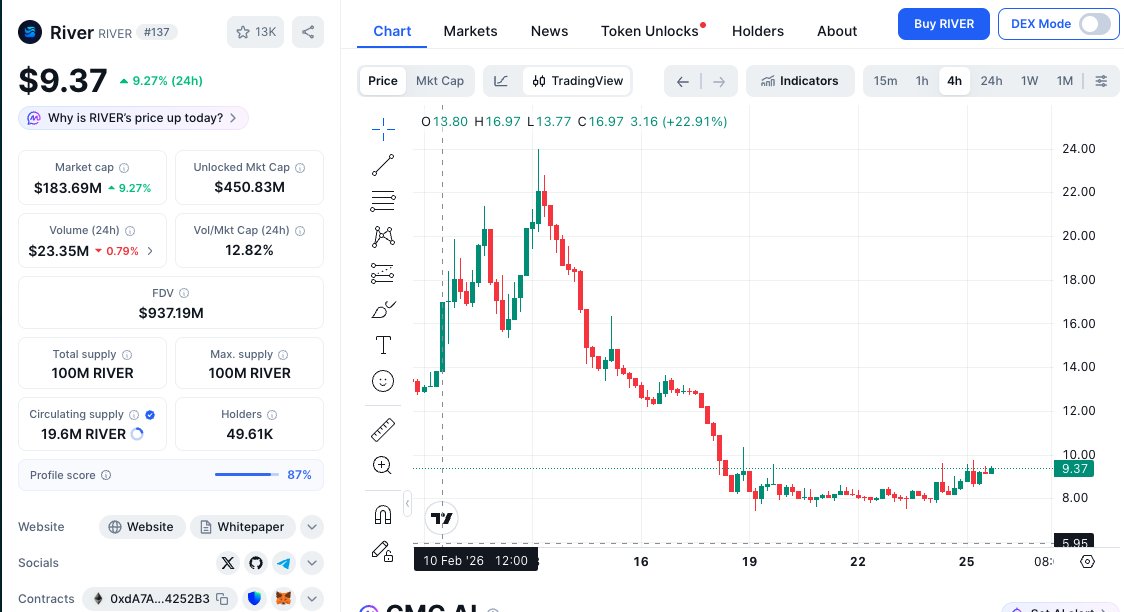Viewport: 1124px width, 612px height.
Task: Select the 1W timeframe interval
Action: click(1030, 81)
